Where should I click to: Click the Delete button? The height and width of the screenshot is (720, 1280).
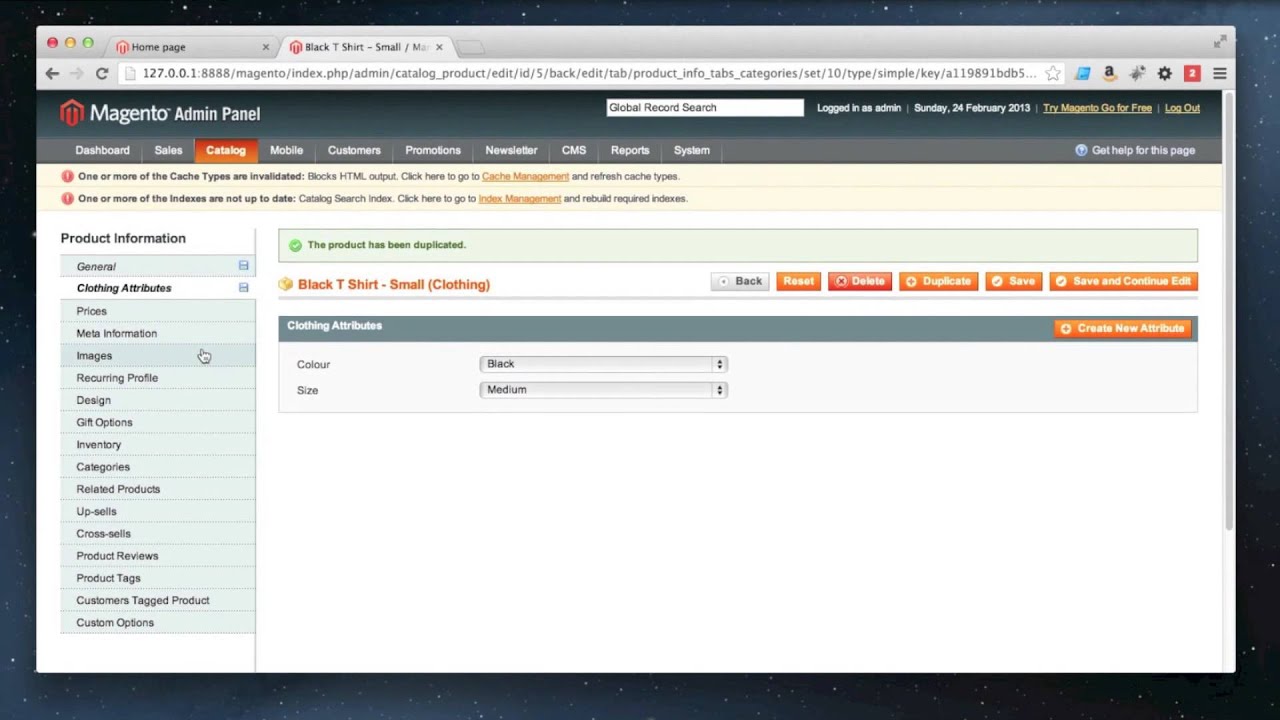(860, 282)
